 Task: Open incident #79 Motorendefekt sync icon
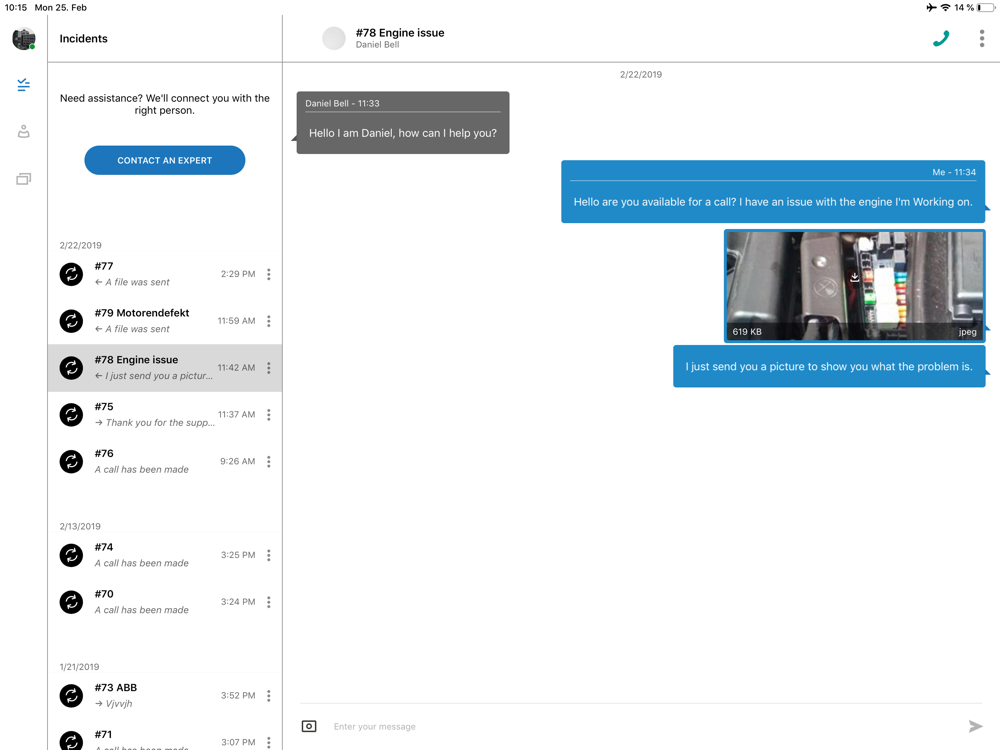tap(71, 321)
